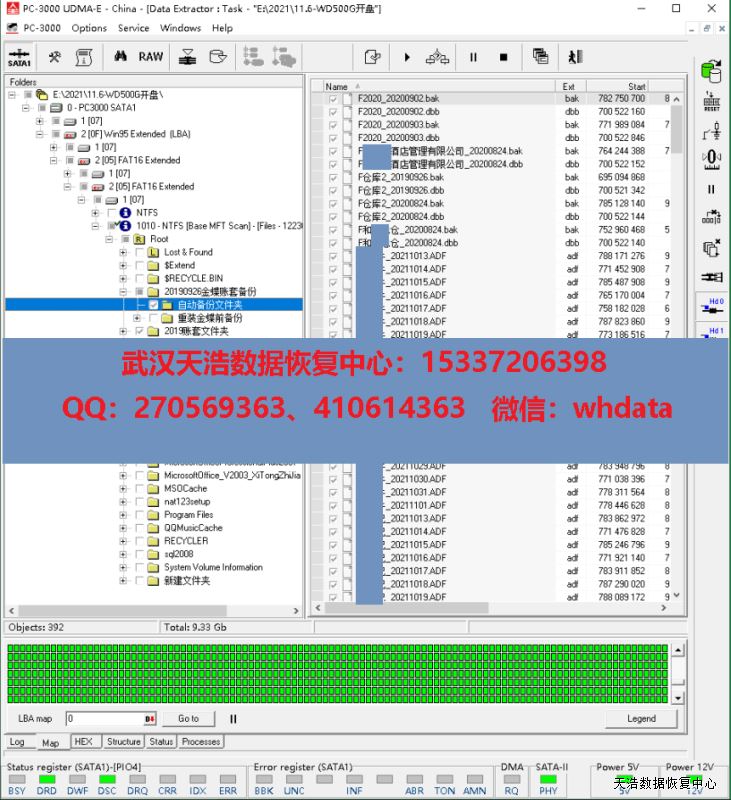Open the Service menu

click(x=133, y=28)
